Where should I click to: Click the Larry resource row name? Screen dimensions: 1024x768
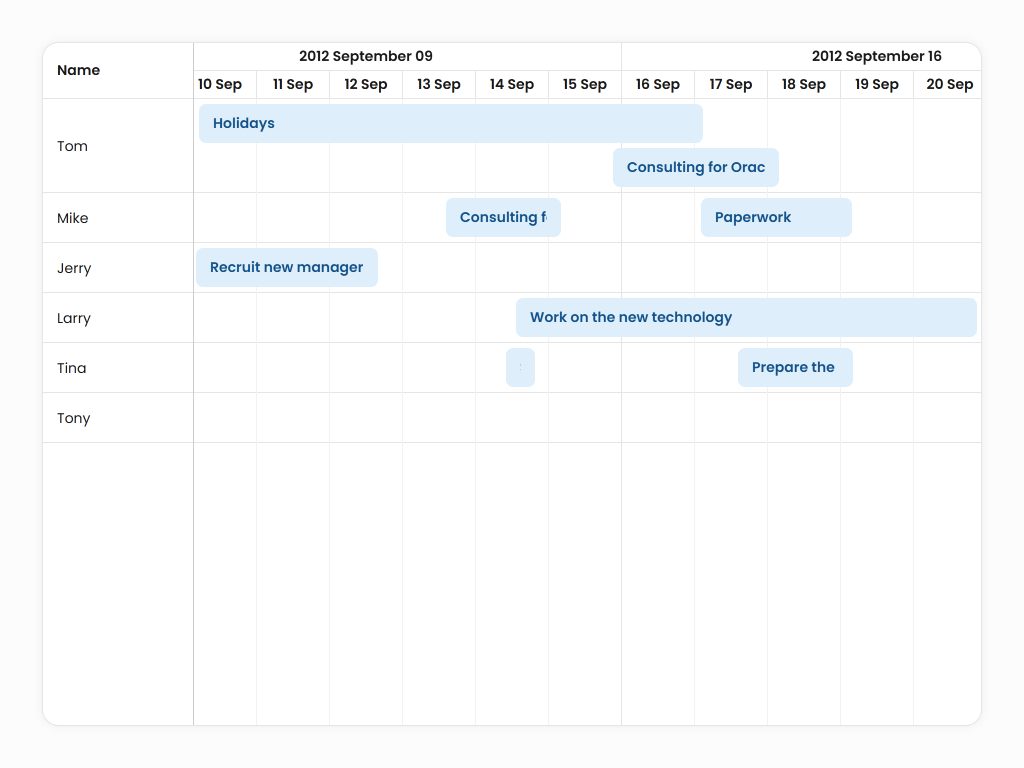point(74,318)
